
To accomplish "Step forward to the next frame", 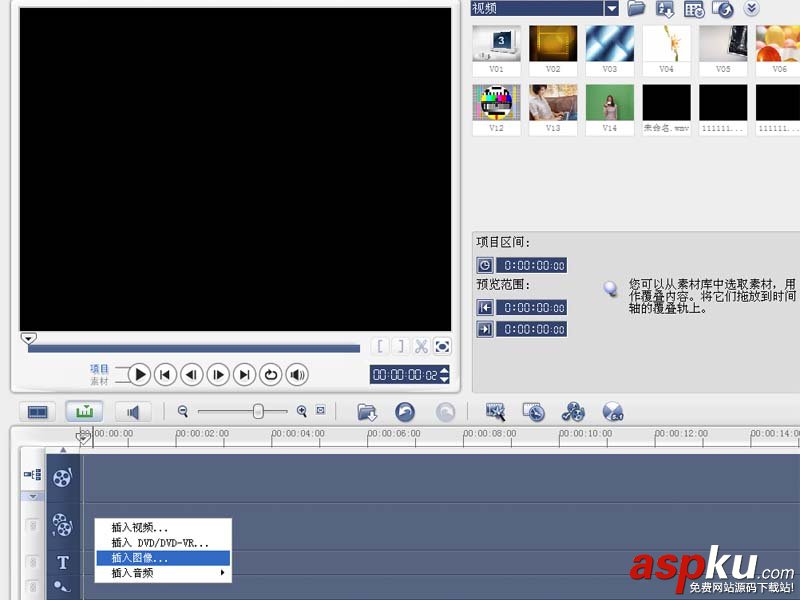I will point(218,375).
